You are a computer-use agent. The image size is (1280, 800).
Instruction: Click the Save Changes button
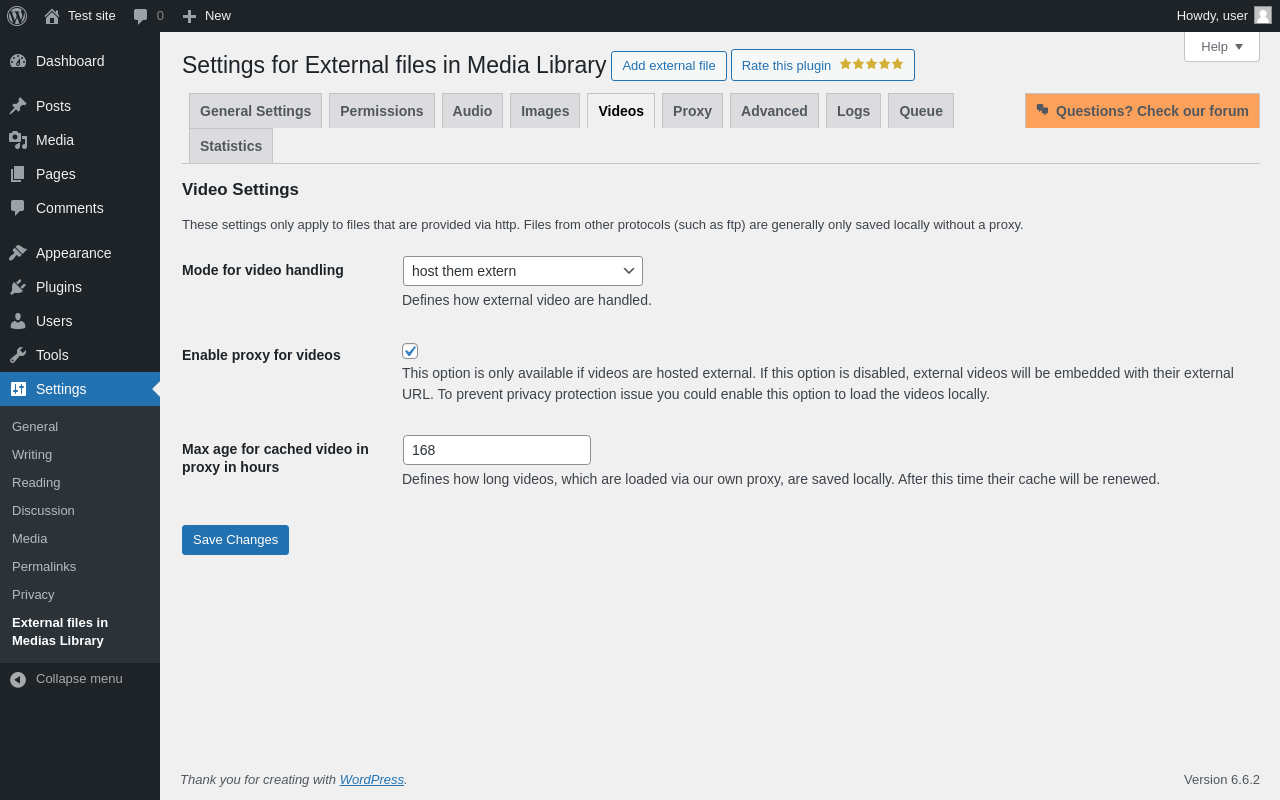(235, 540)
